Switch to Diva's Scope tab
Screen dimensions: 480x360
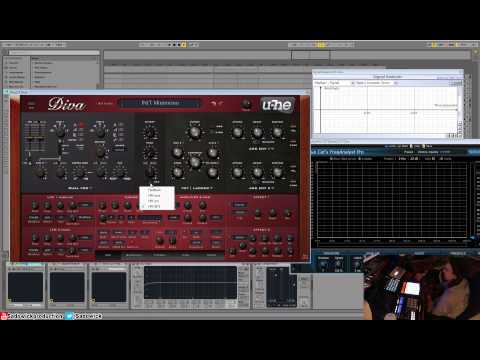tap(185, 255)
